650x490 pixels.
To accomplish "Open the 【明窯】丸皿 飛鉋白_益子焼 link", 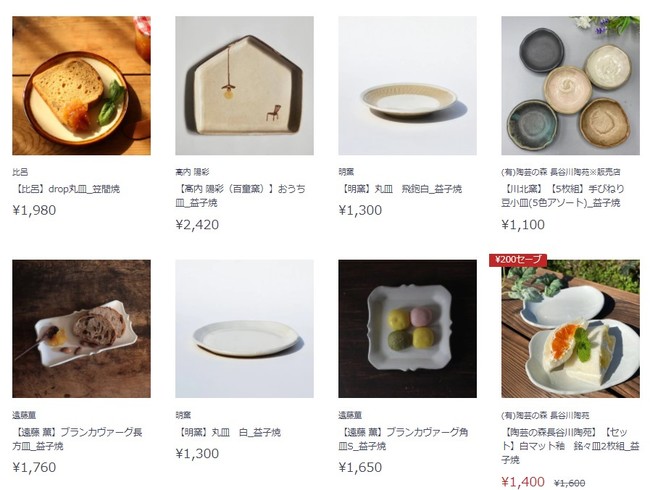I will (x=400, y=189).
